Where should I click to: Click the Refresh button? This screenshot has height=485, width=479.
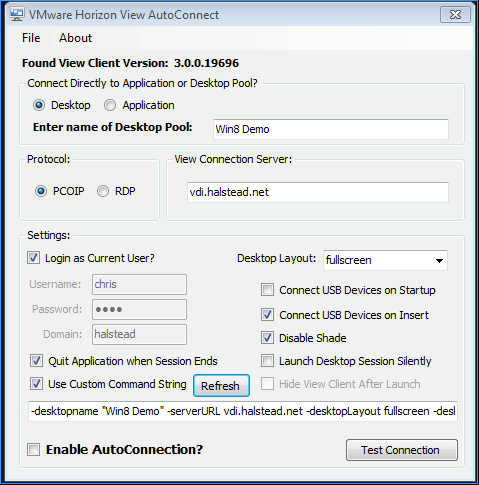point(221,386)
